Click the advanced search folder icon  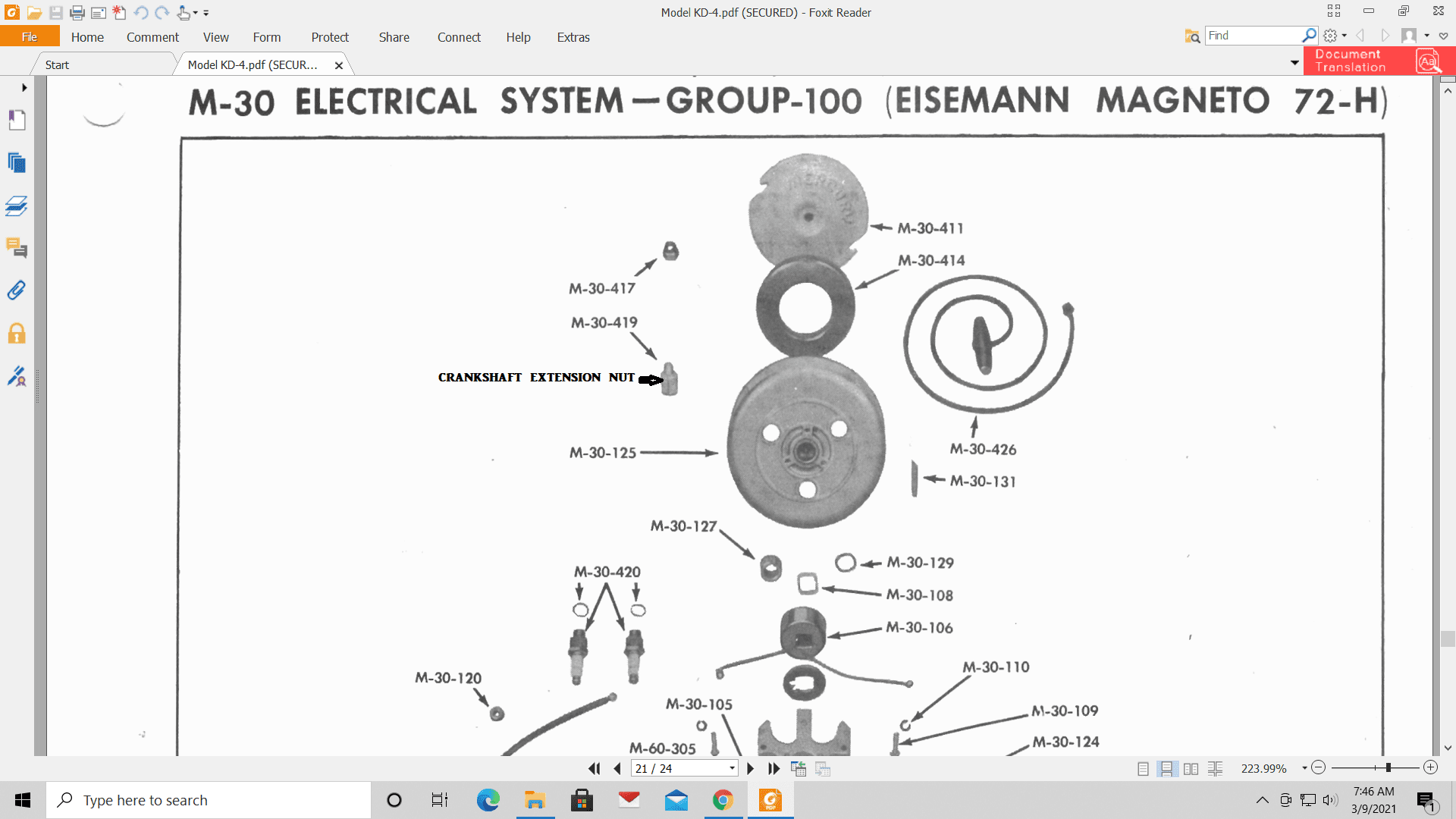[1192, 36]
